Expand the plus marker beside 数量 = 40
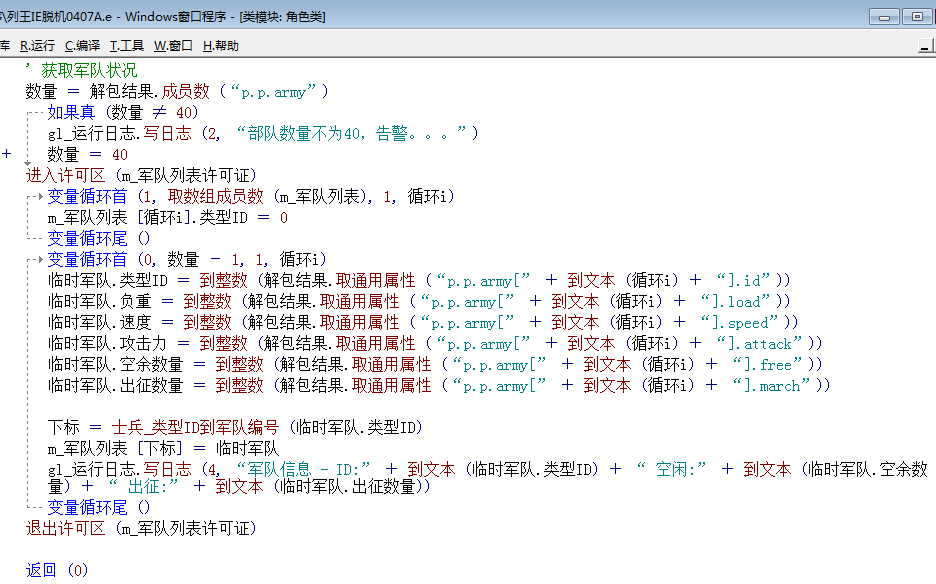936x584 pixels. pos(7,155)
